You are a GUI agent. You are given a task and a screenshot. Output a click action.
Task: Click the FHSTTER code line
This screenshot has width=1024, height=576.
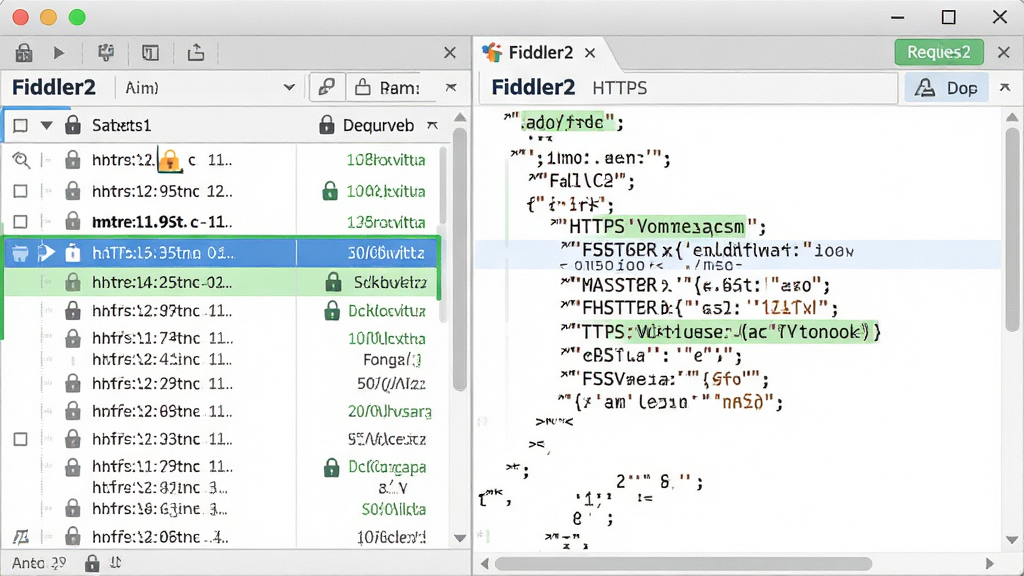699,308
